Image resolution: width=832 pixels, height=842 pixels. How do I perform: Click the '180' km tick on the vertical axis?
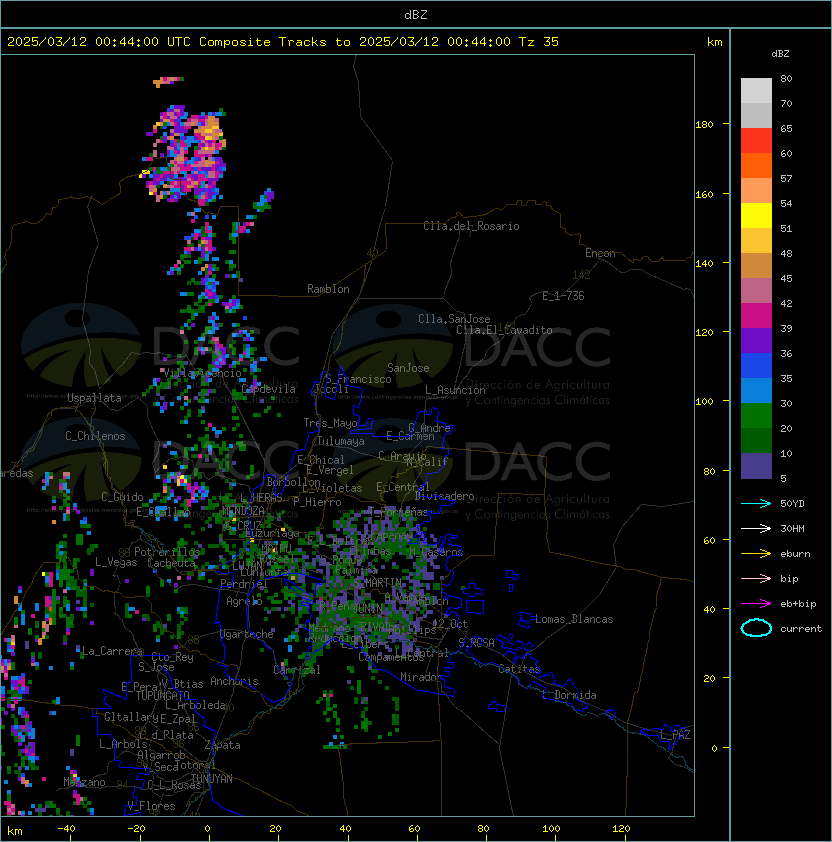click(x=704, y=125)
